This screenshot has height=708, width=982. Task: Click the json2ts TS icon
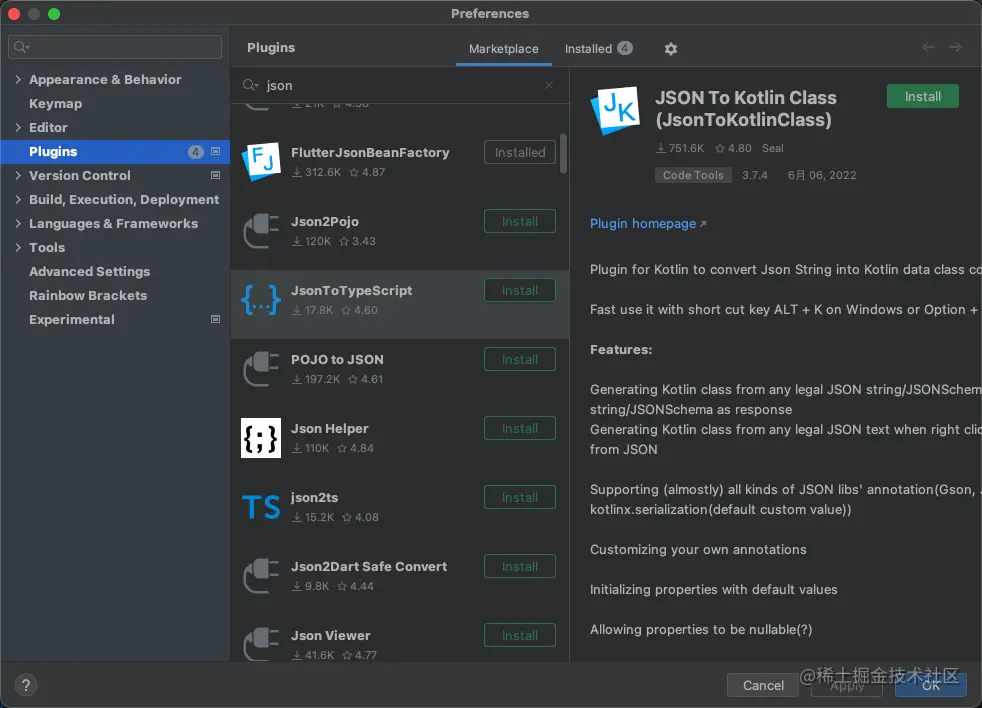[x=261, y=507]
